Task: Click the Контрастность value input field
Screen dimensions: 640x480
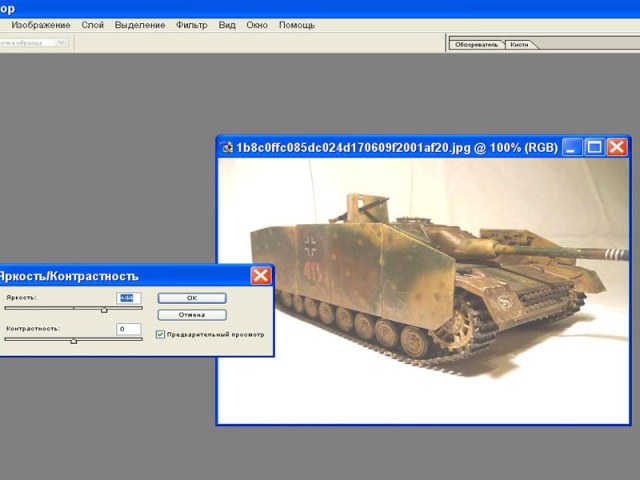Action: point(129,329)
